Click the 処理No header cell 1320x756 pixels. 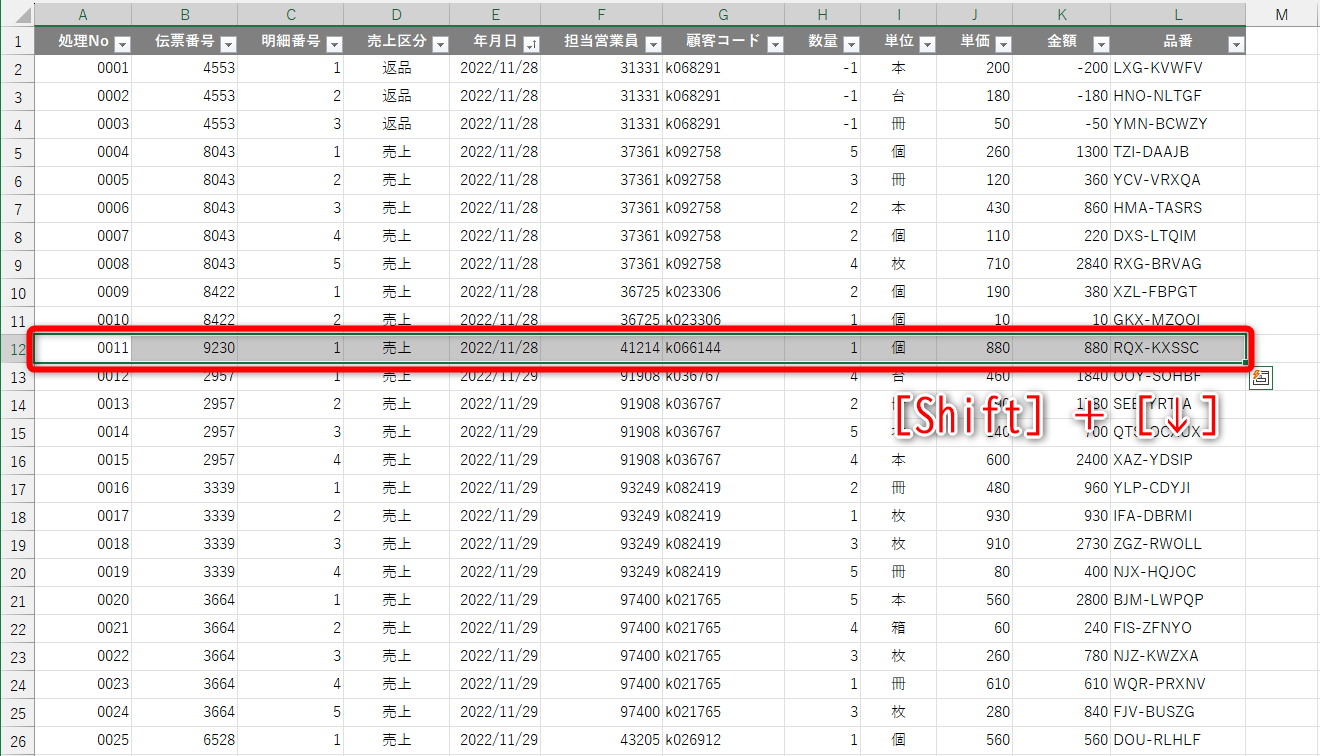(x=82, y=42)
